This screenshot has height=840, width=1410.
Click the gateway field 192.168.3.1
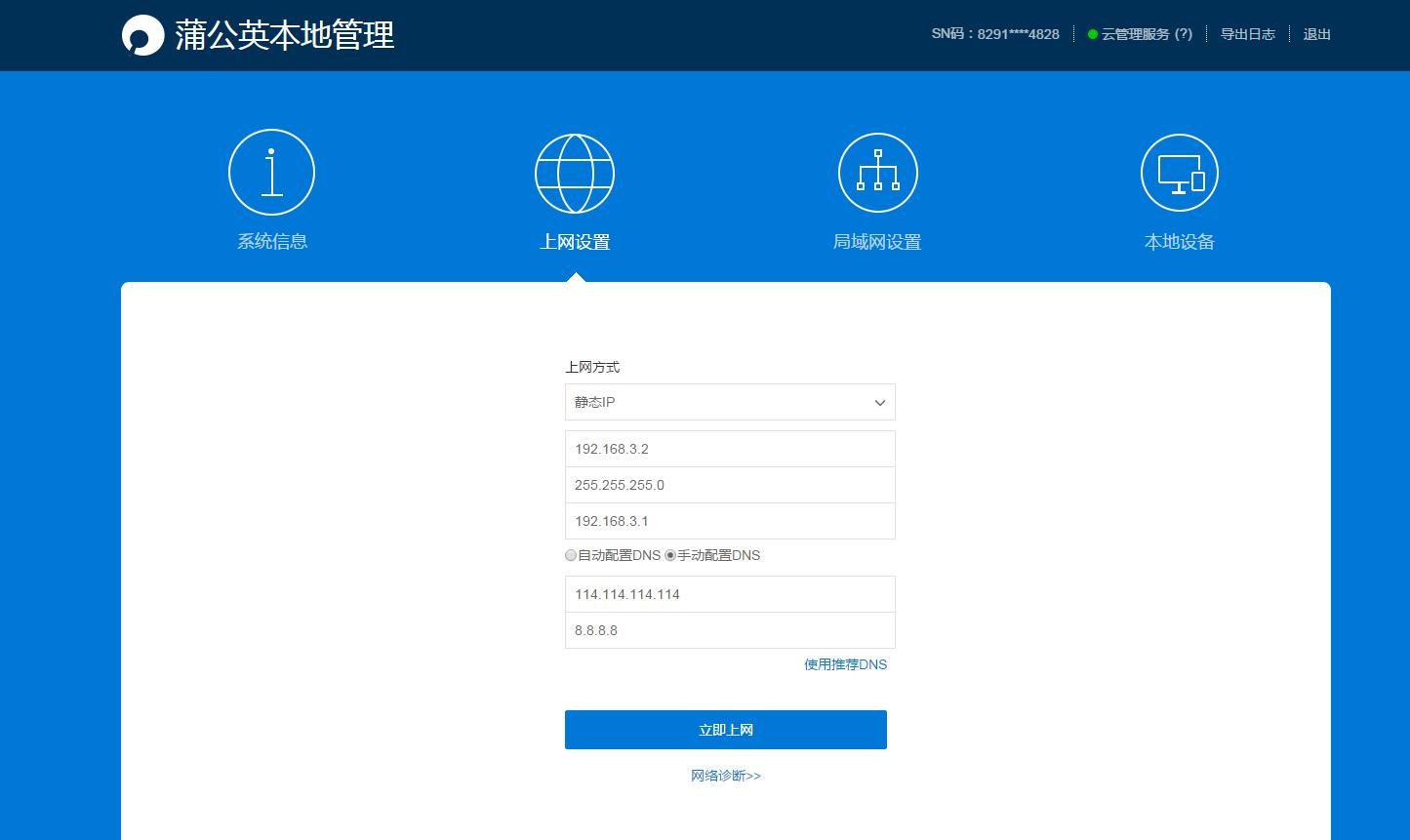pyautogui.click(x=729, y=521)
